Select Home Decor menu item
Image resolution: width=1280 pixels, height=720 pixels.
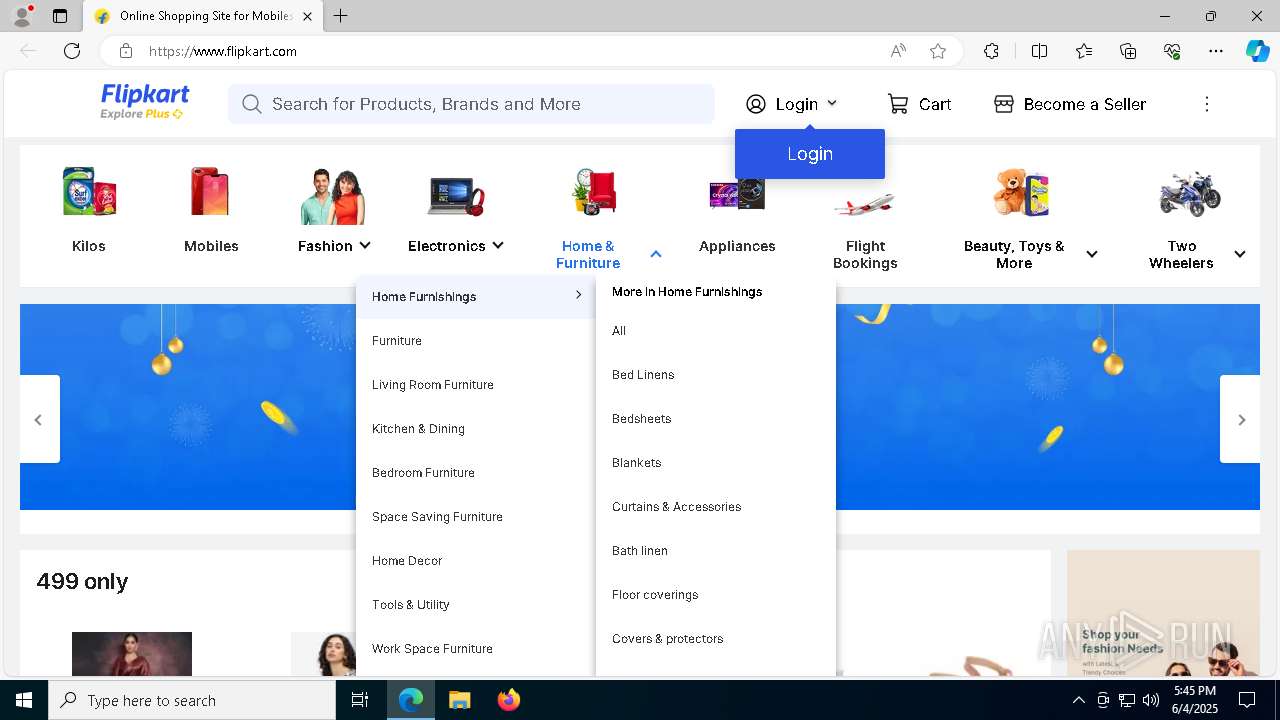pyautogui.click(x=407, y=561)
